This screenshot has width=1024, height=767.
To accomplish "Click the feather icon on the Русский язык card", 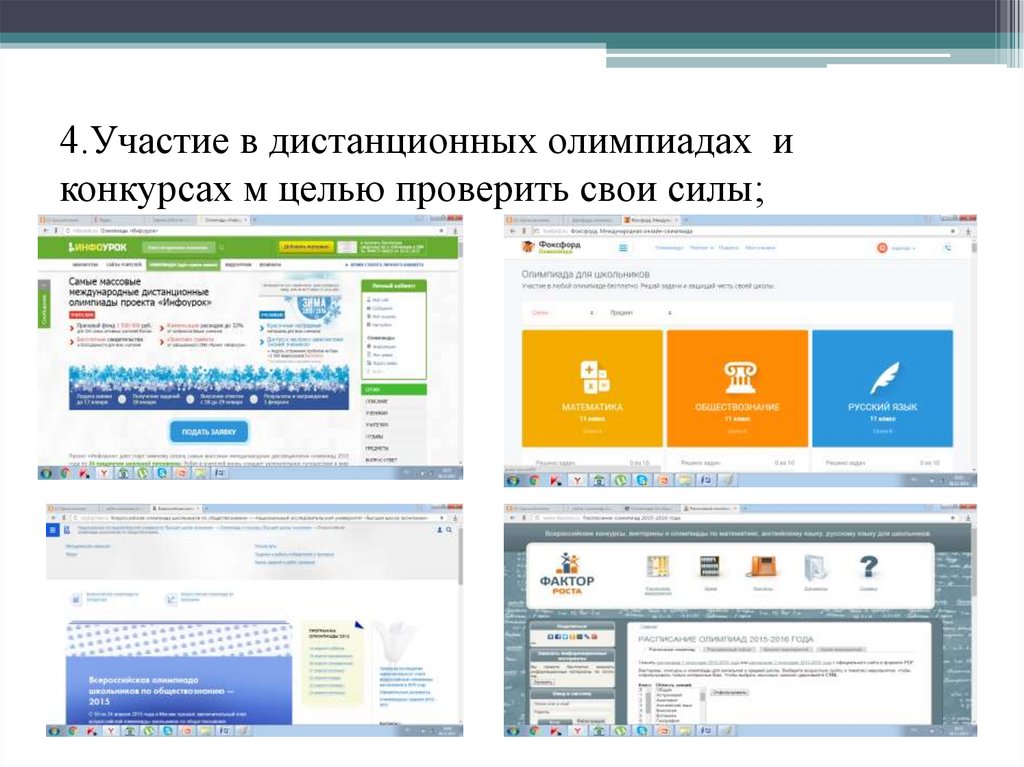I will coord(884,377).
